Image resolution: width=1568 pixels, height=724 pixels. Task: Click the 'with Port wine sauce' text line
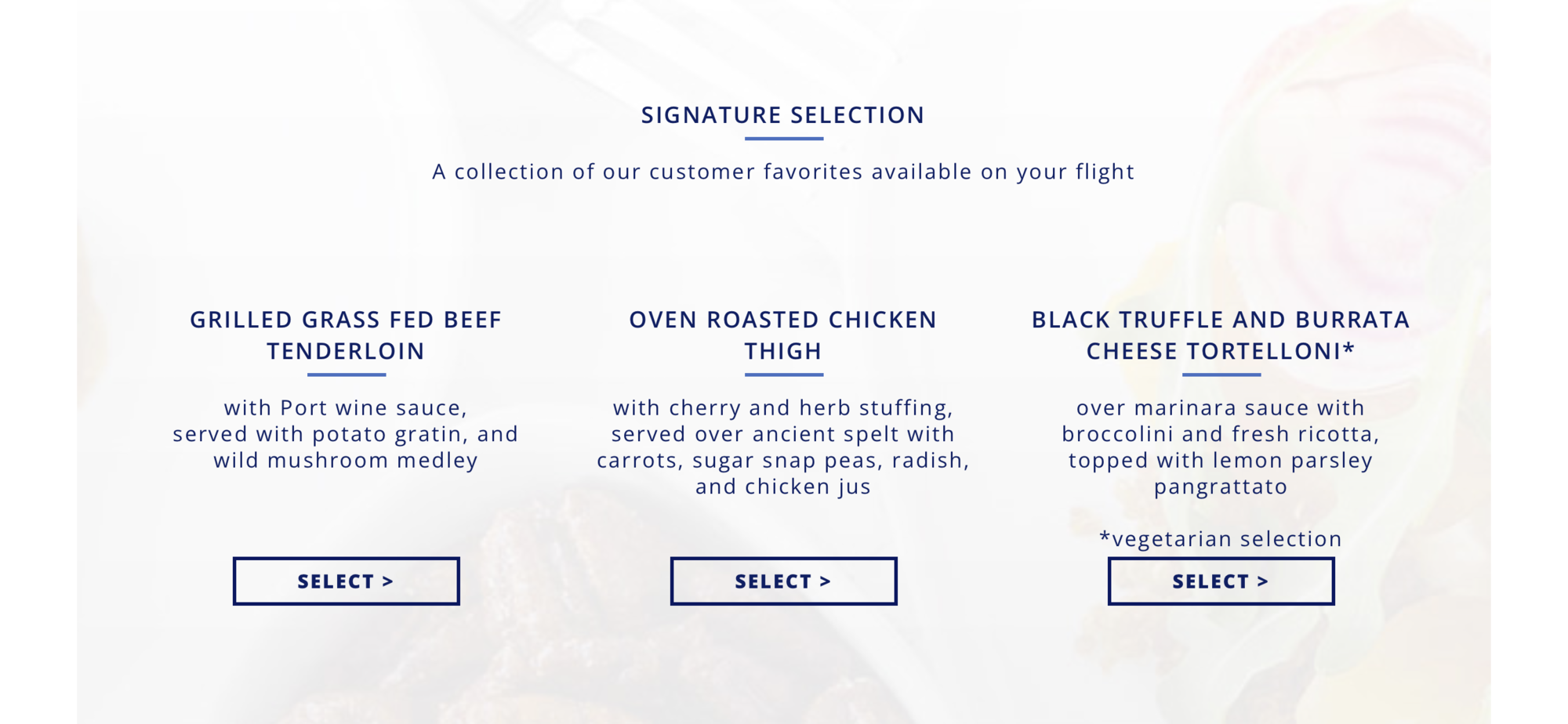pyautogui.click(x=346, y=407)
